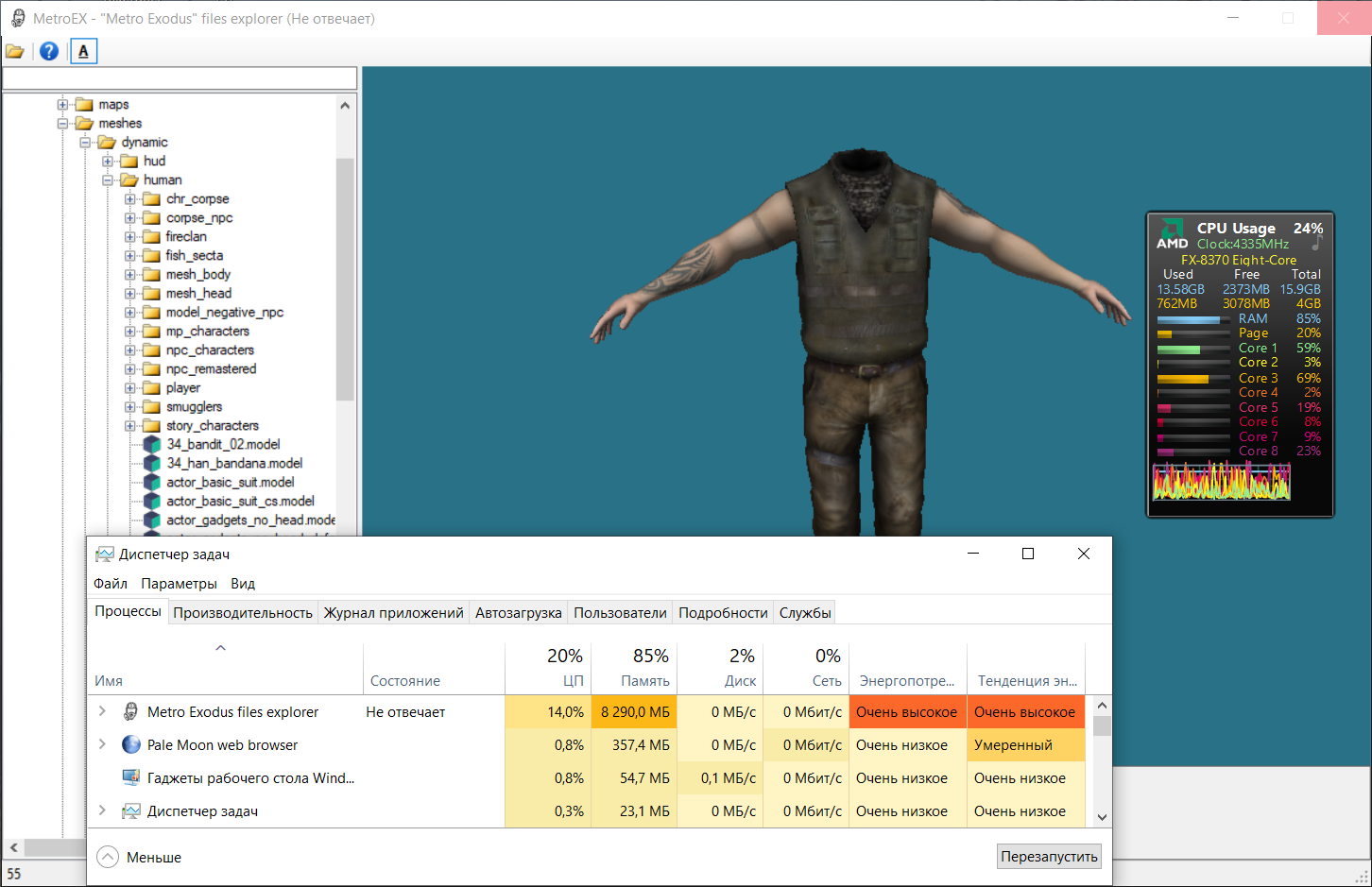Click the Pale Moon web browser globe icon

131,744
